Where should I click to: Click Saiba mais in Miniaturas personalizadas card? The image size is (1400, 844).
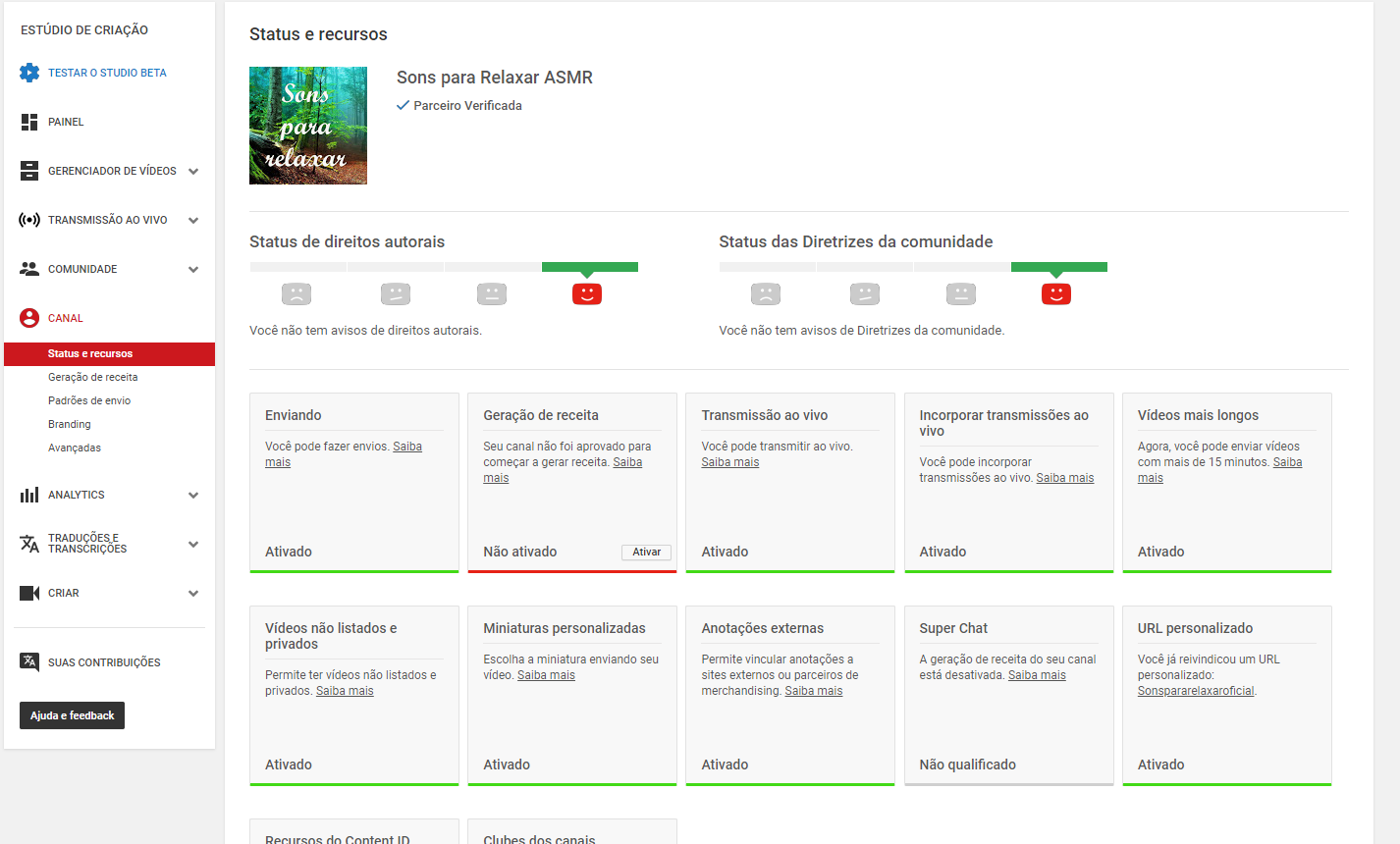(x=546, y=675)
